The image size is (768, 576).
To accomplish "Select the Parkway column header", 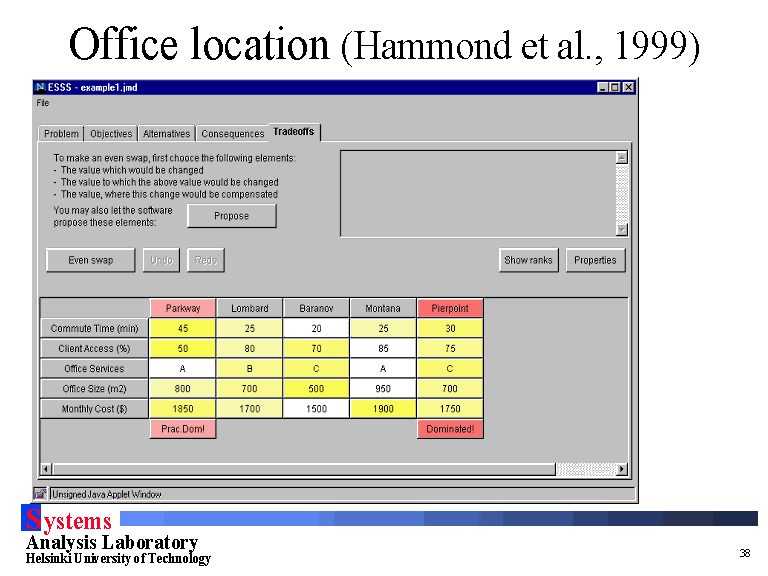I will click(x=183, y=309).
